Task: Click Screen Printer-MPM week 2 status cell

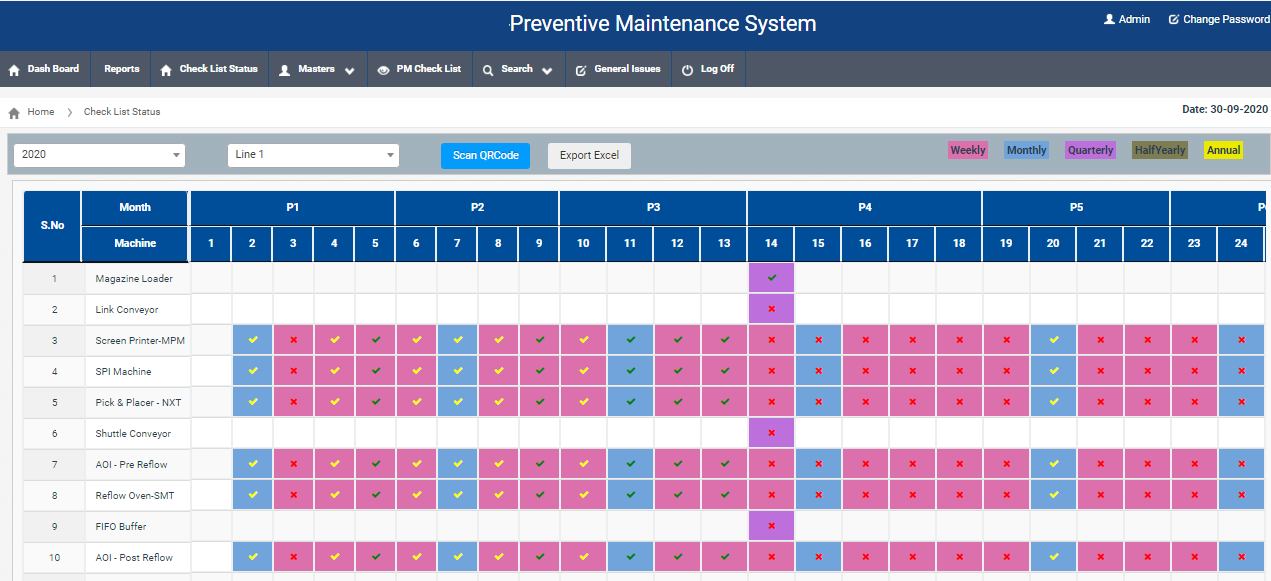Action: pyautogui.click(x=252, y=340)
